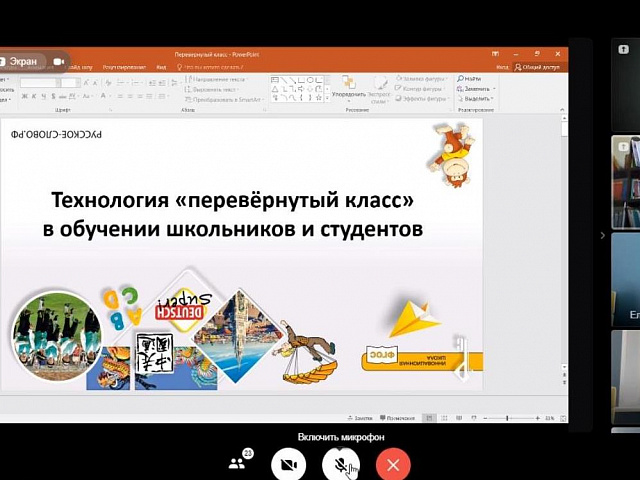Center the text
640x480 pixels.
(130, 96)
